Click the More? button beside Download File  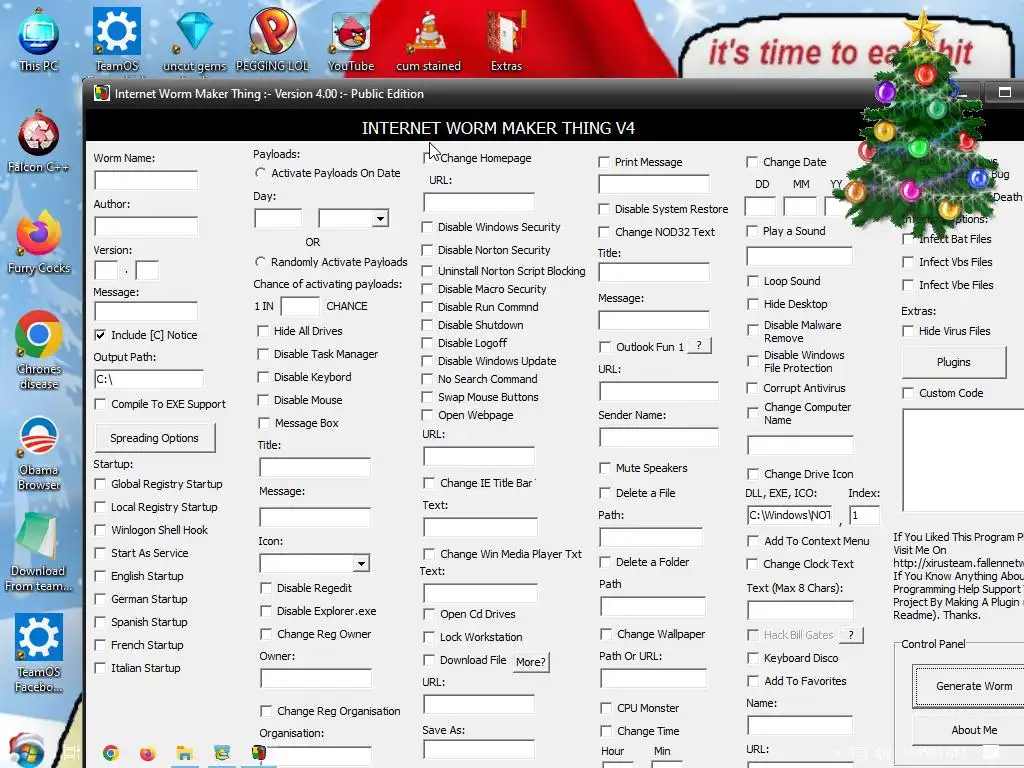(531, 662)
